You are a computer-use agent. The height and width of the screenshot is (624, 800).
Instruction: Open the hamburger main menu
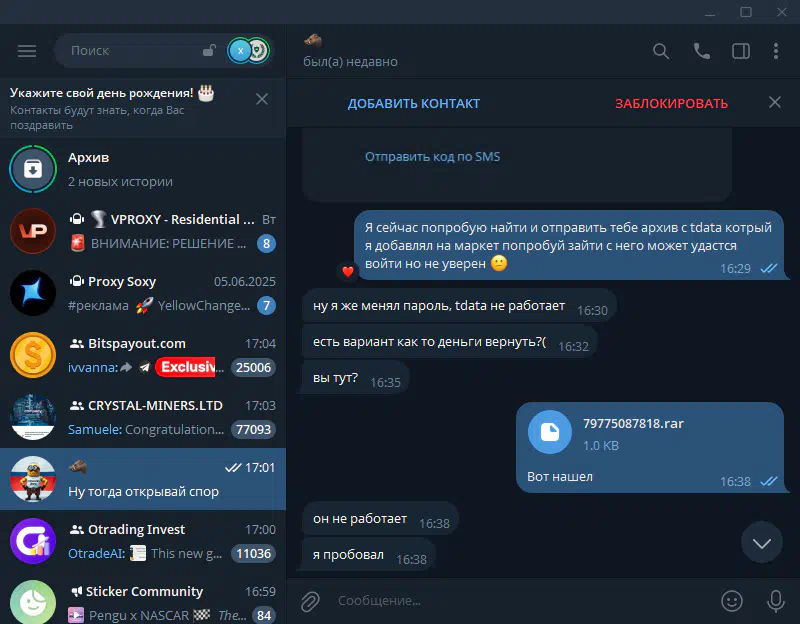[27, 51]
